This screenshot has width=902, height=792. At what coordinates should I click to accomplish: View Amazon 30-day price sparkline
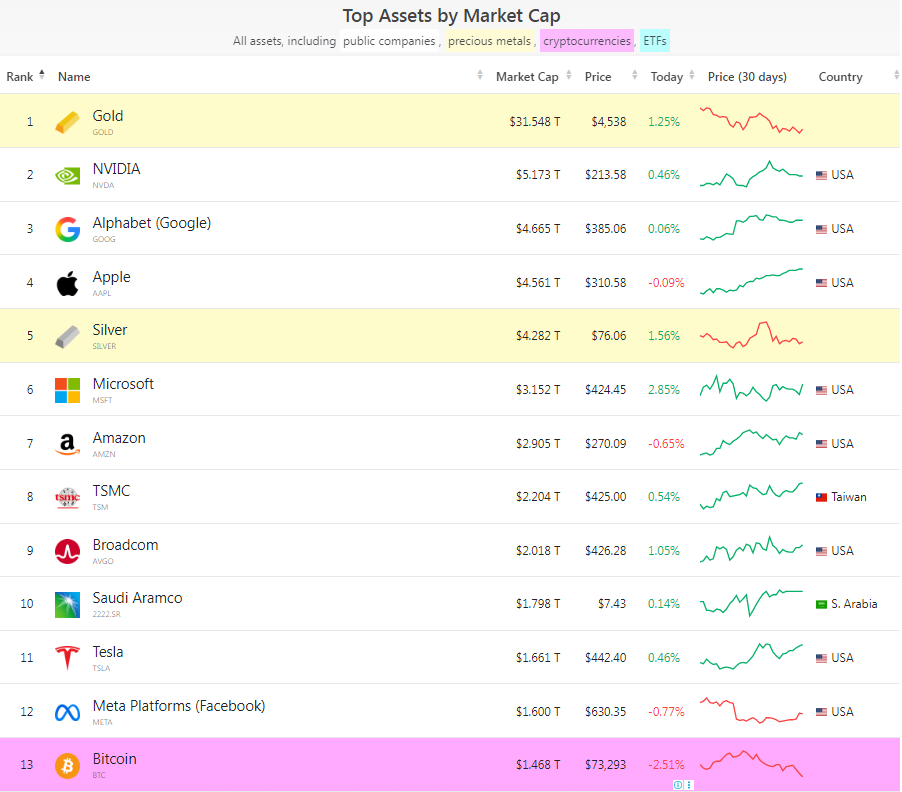[751, 443]
